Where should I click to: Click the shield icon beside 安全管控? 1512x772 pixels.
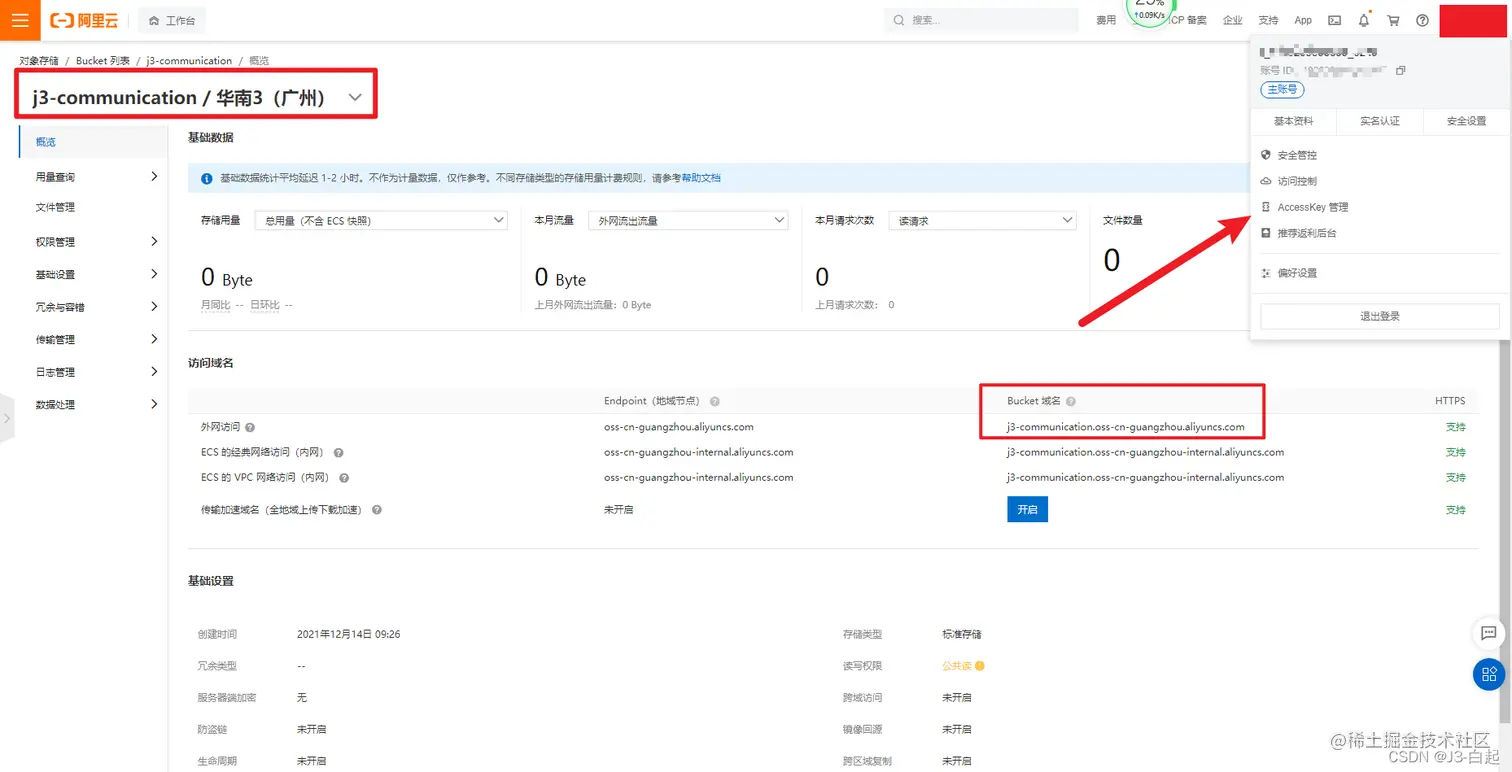1266,155
